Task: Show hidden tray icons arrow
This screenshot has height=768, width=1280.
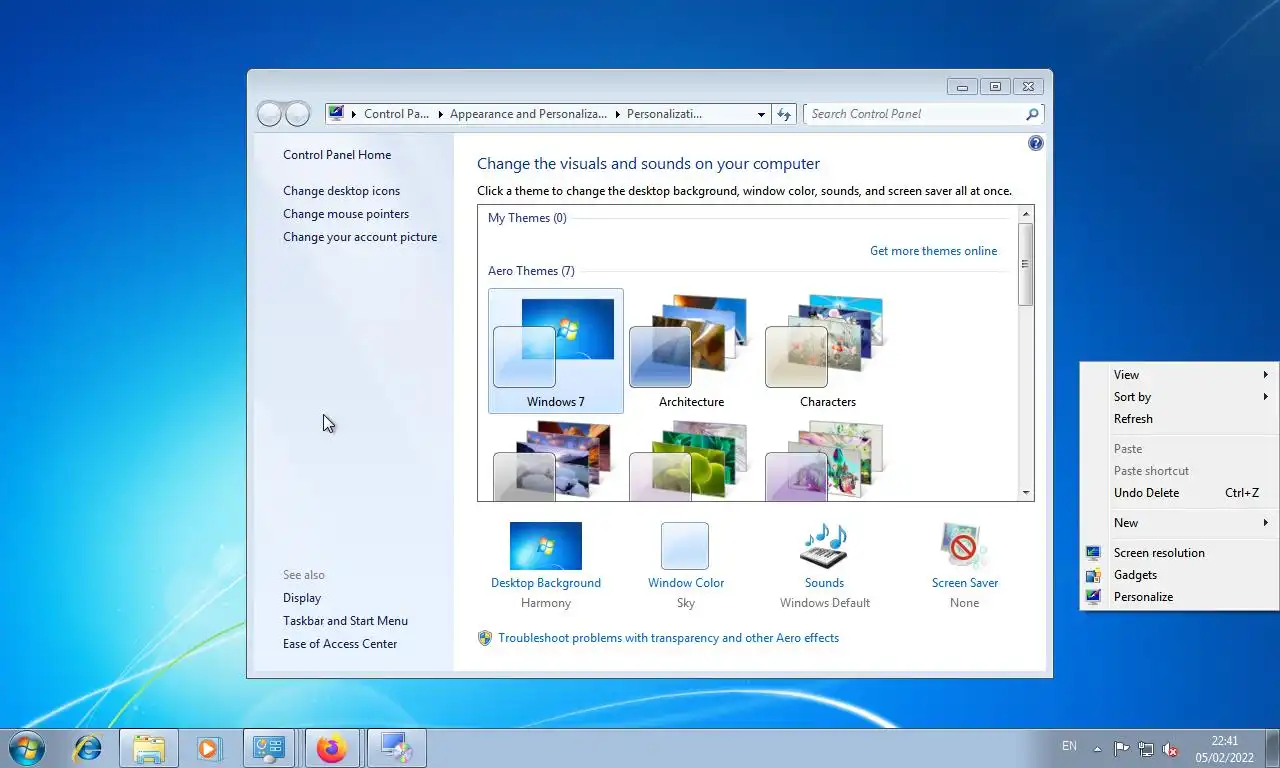Action: coord(1097,748)
